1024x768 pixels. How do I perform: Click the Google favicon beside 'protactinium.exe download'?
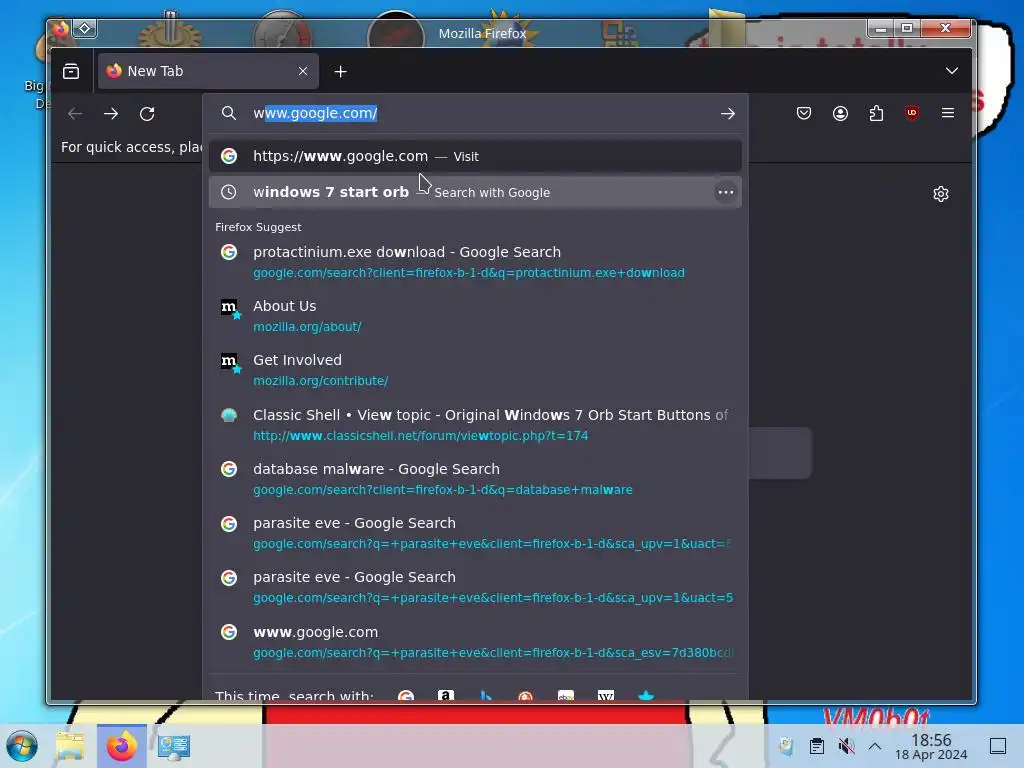(x=229, y=252)
